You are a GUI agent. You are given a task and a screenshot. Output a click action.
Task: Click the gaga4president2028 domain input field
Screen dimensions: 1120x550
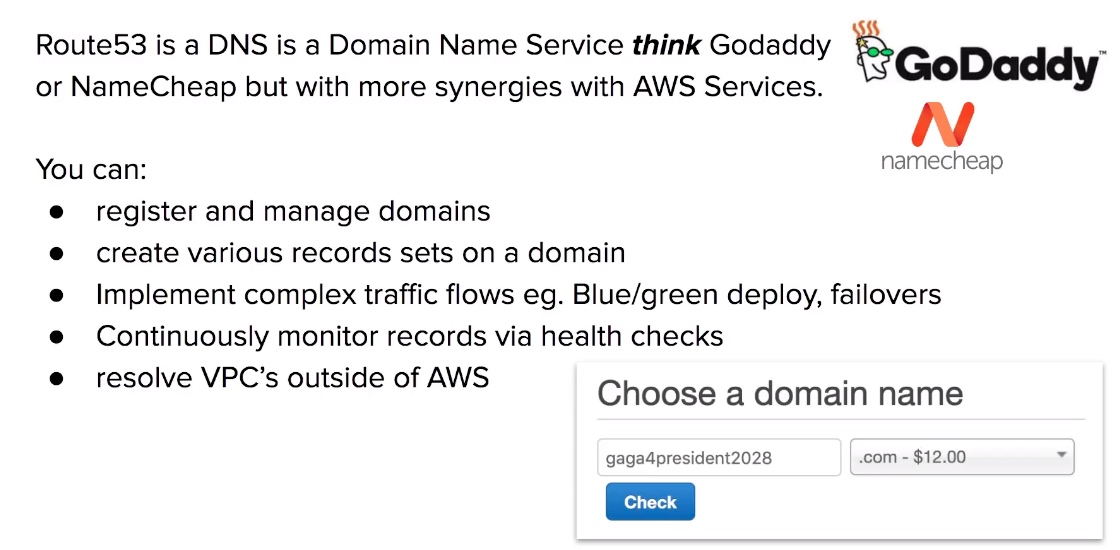(x=719, y=457)
